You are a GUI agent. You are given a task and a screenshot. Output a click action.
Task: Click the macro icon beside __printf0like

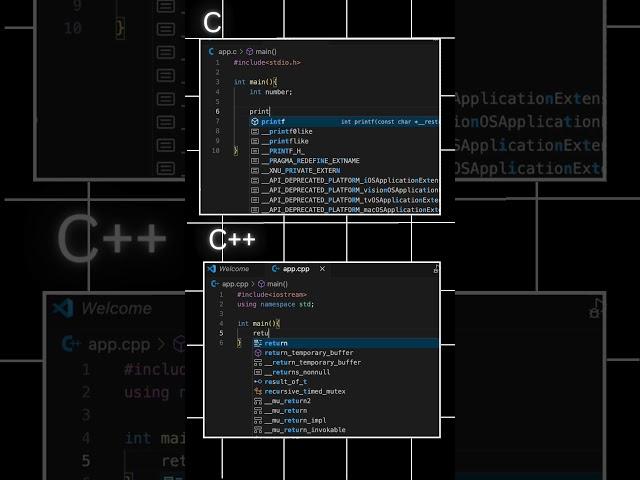click(255, 131)
